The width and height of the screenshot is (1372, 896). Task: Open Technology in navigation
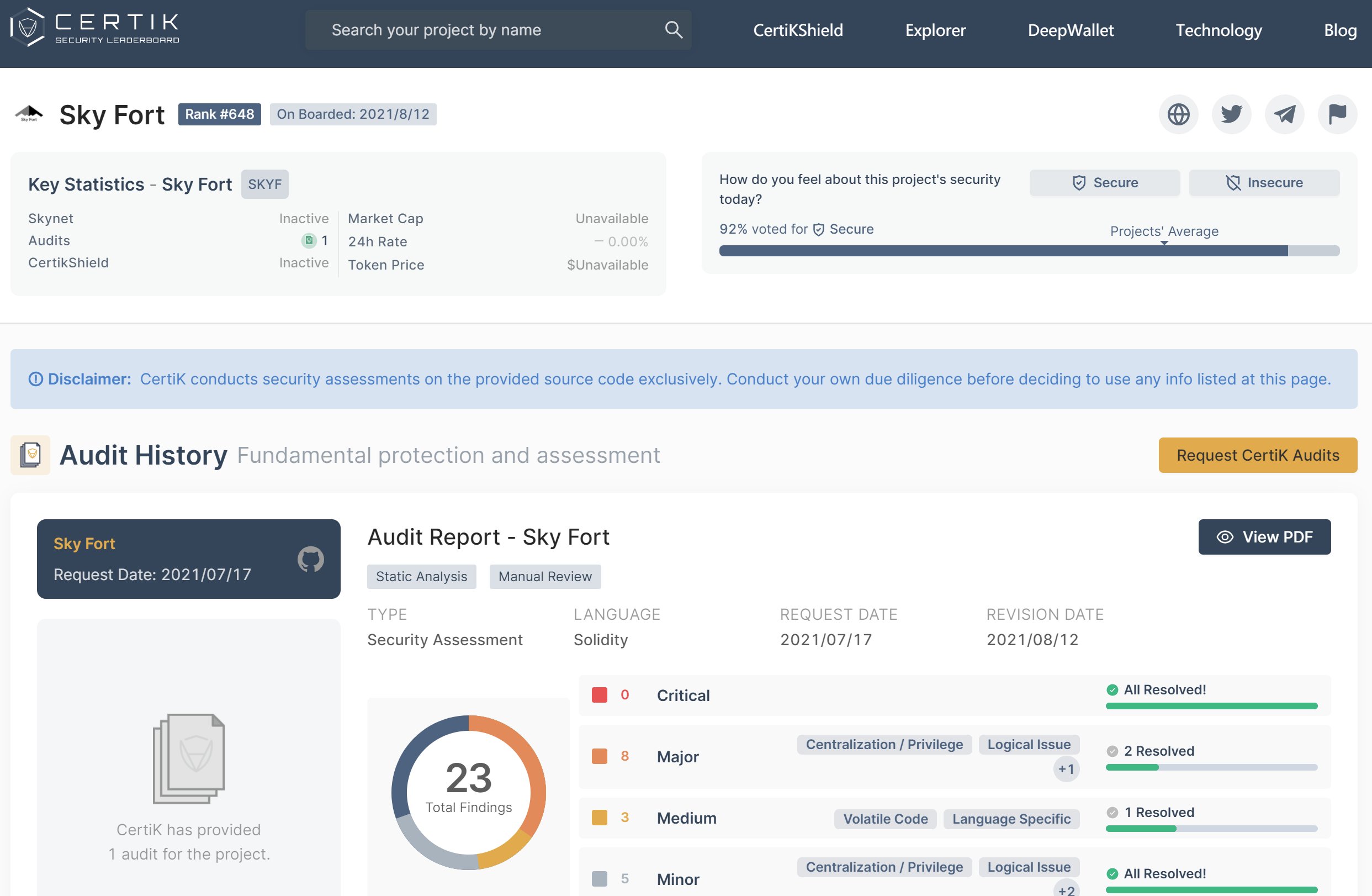click(1219, 30)
